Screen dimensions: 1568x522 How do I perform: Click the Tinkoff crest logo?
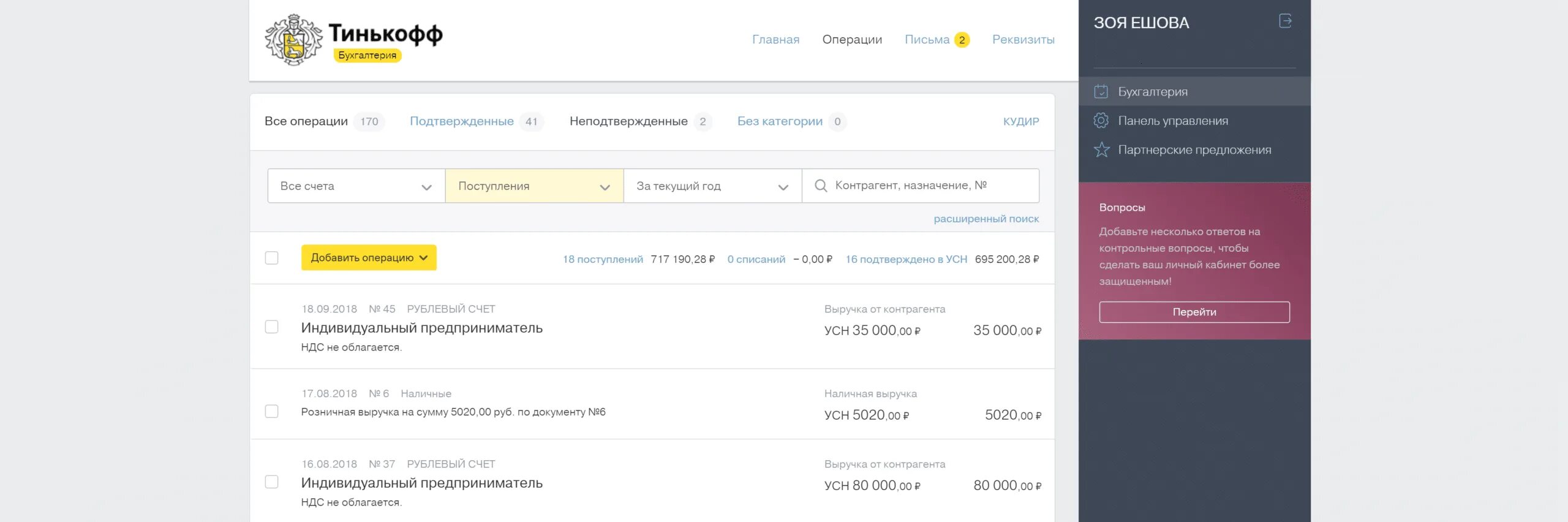(x=293, y=39)
